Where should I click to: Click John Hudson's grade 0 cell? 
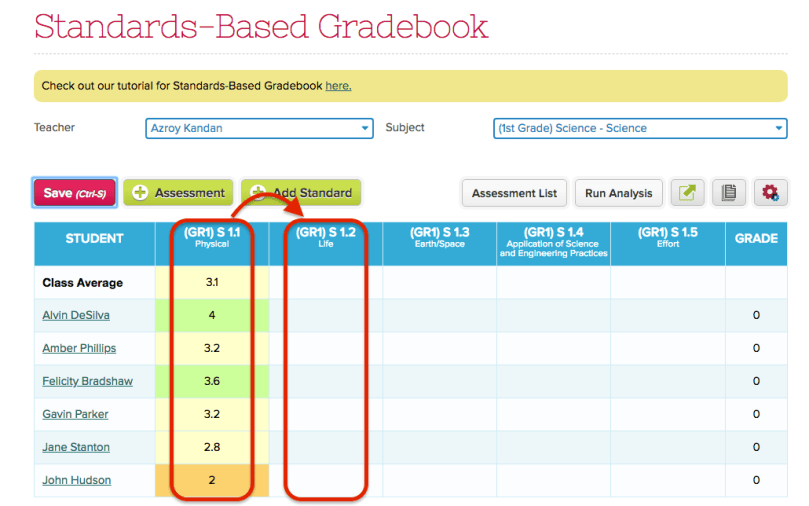pyautogui.click(x=756, y=480)
